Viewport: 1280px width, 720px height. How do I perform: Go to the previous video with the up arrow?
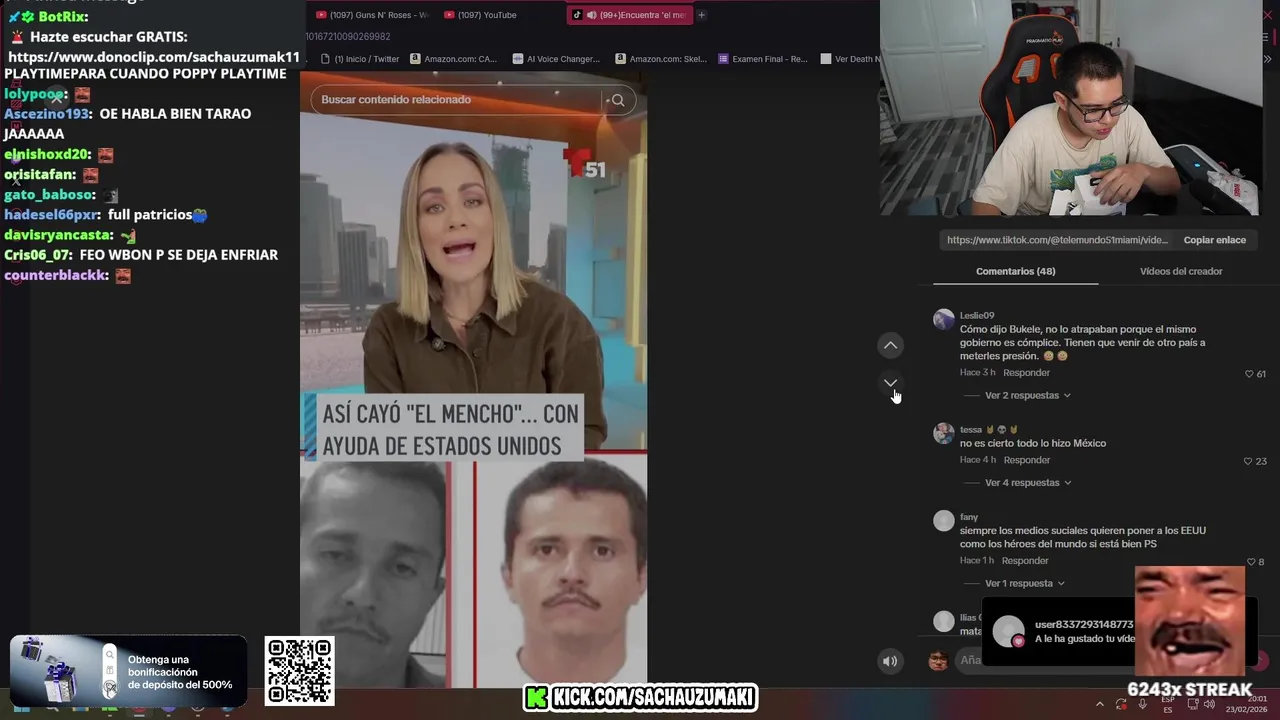(890, 345)
